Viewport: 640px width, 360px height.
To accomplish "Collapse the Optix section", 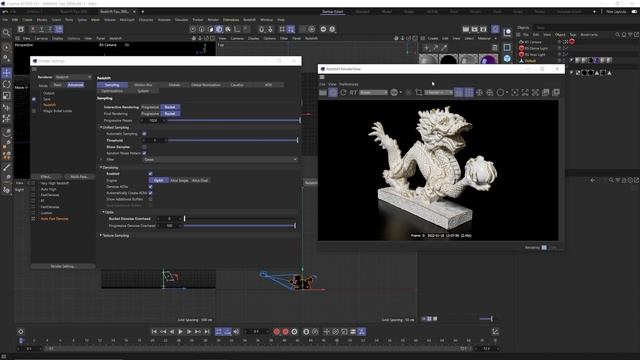I will [x=104, y=212].
